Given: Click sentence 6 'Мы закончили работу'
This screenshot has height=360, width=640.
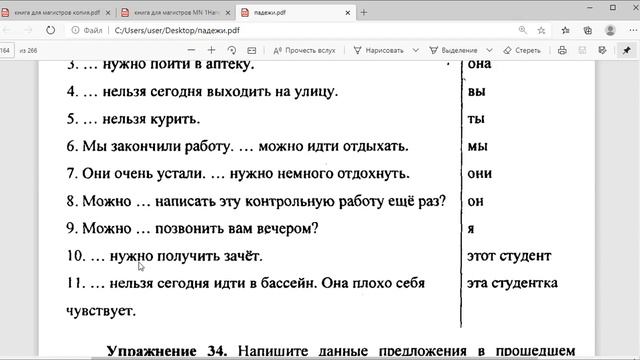Looking at the screenshot, I should coord(237,146).
